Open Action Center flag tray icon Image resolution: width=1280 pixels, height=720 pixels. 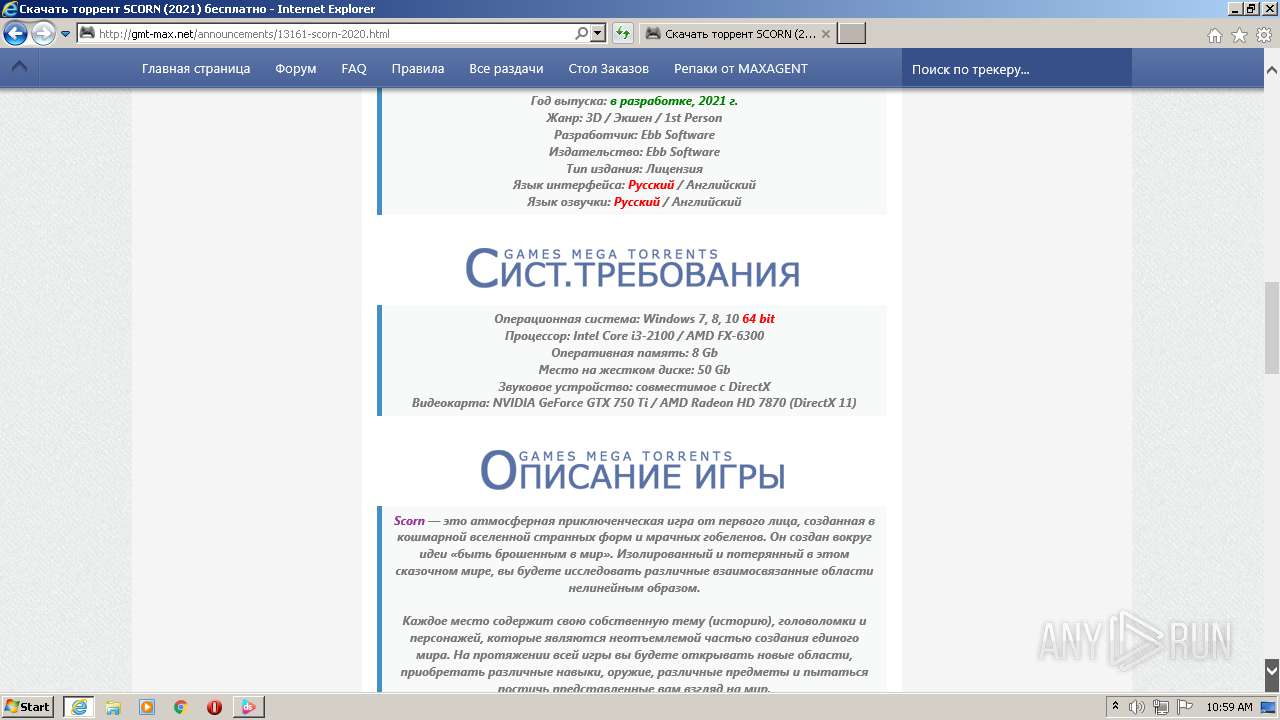[1184, 707]
